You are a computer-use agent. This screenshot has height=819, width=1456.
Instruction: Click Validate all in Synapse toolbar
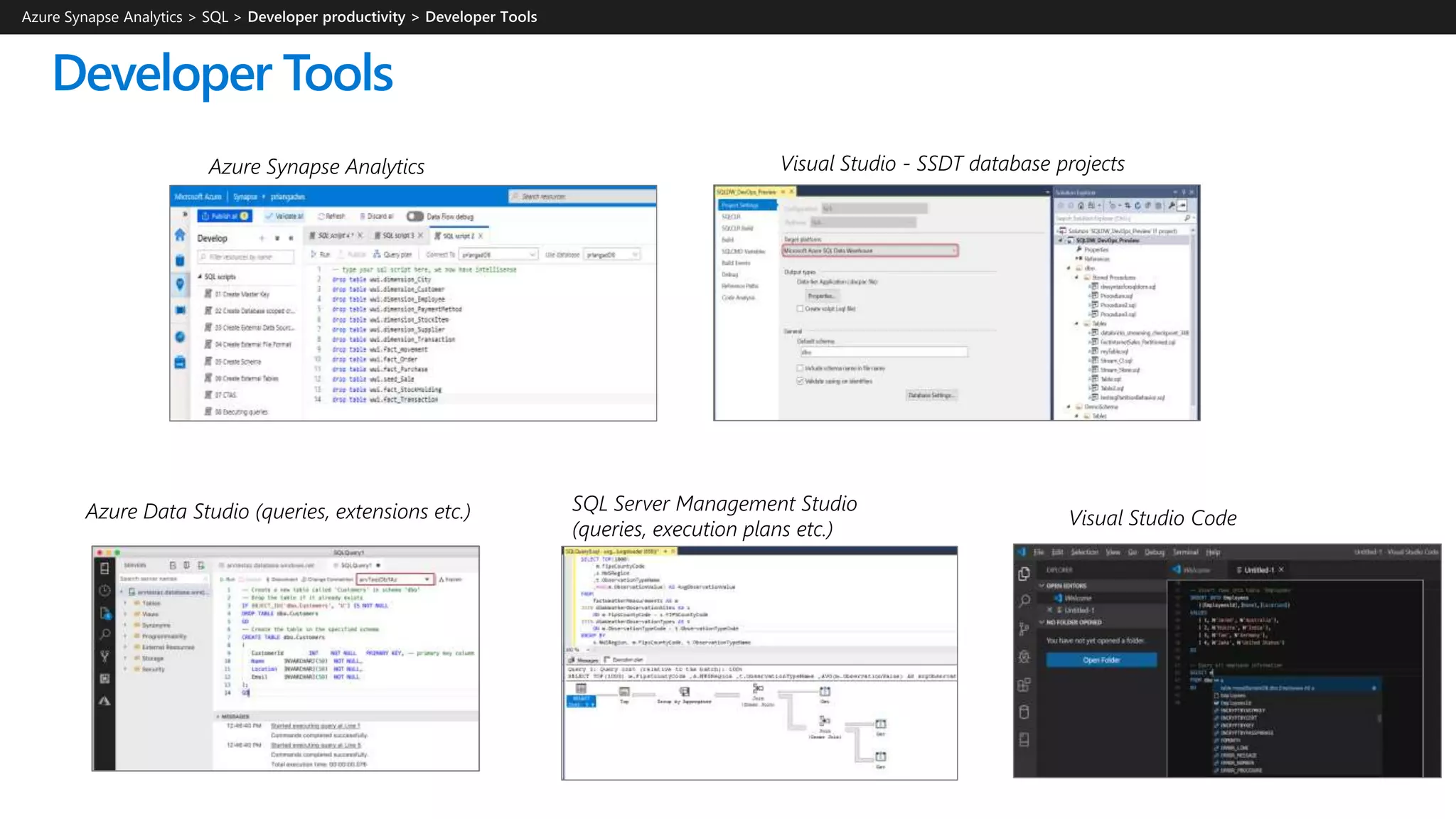pos(284,216)
